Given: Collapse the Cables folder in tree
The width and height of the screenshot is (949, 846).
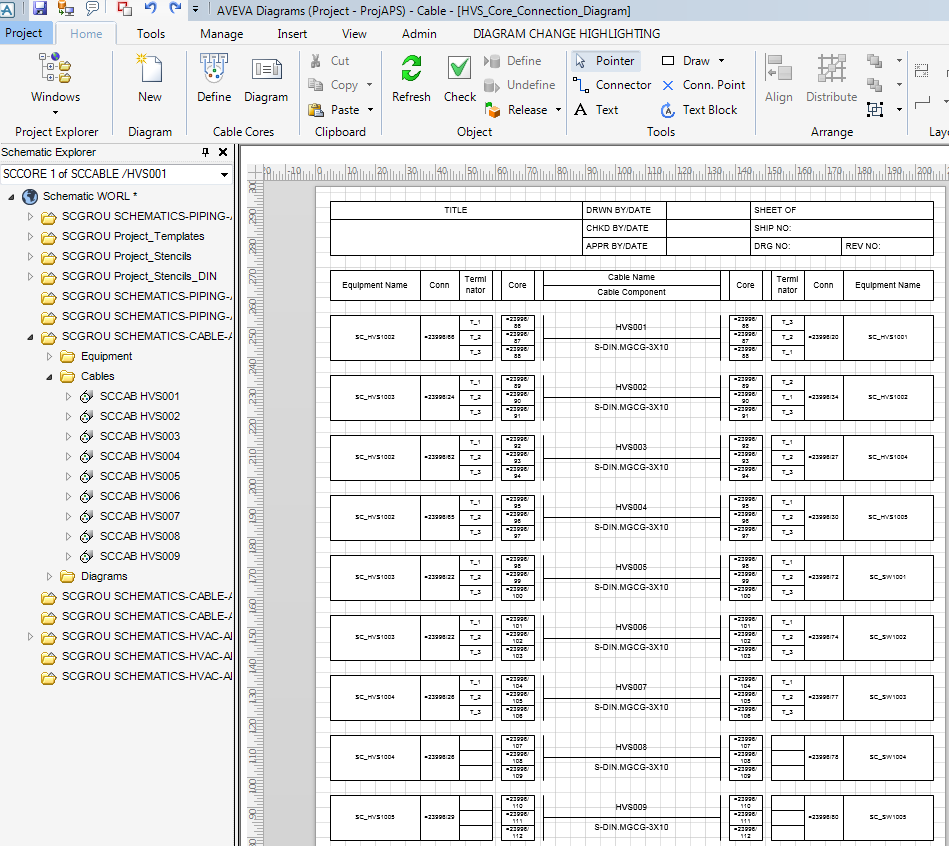Looking at the screenshot, I should pyautogui.click(x=49, y=377).
